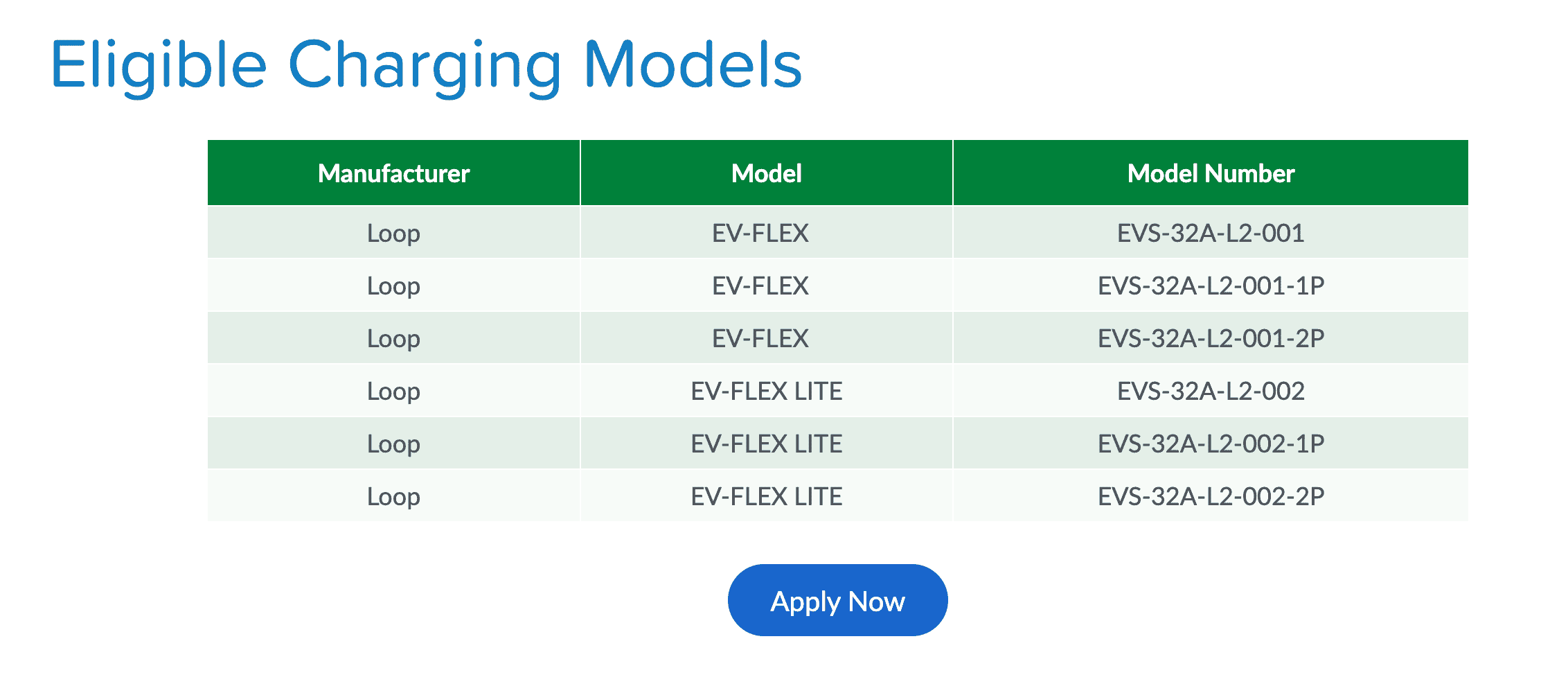Click the Model column header
The height and width of the screenshot is (693, 1568).
[x=766, y=173]
